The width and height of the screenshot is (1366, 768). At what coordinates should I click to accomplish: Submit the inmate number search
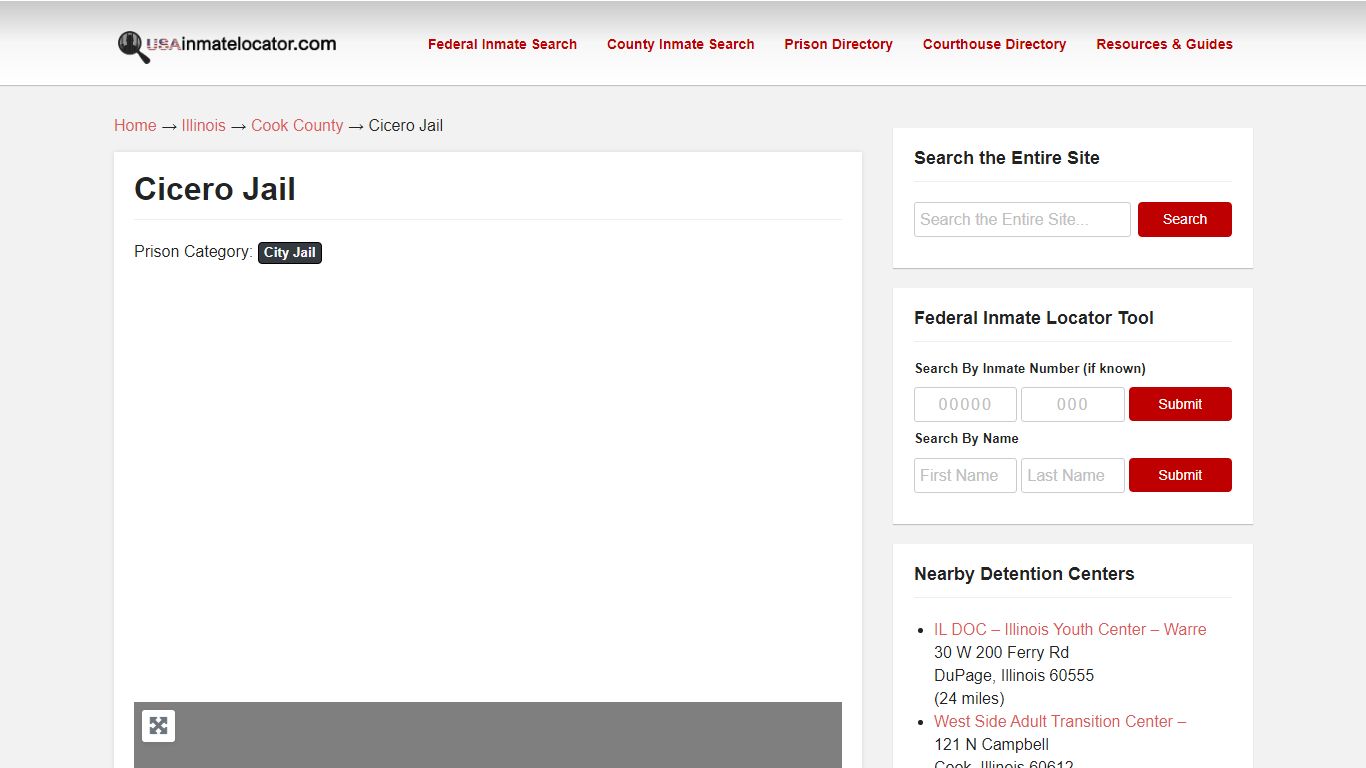pos(1180,404)
